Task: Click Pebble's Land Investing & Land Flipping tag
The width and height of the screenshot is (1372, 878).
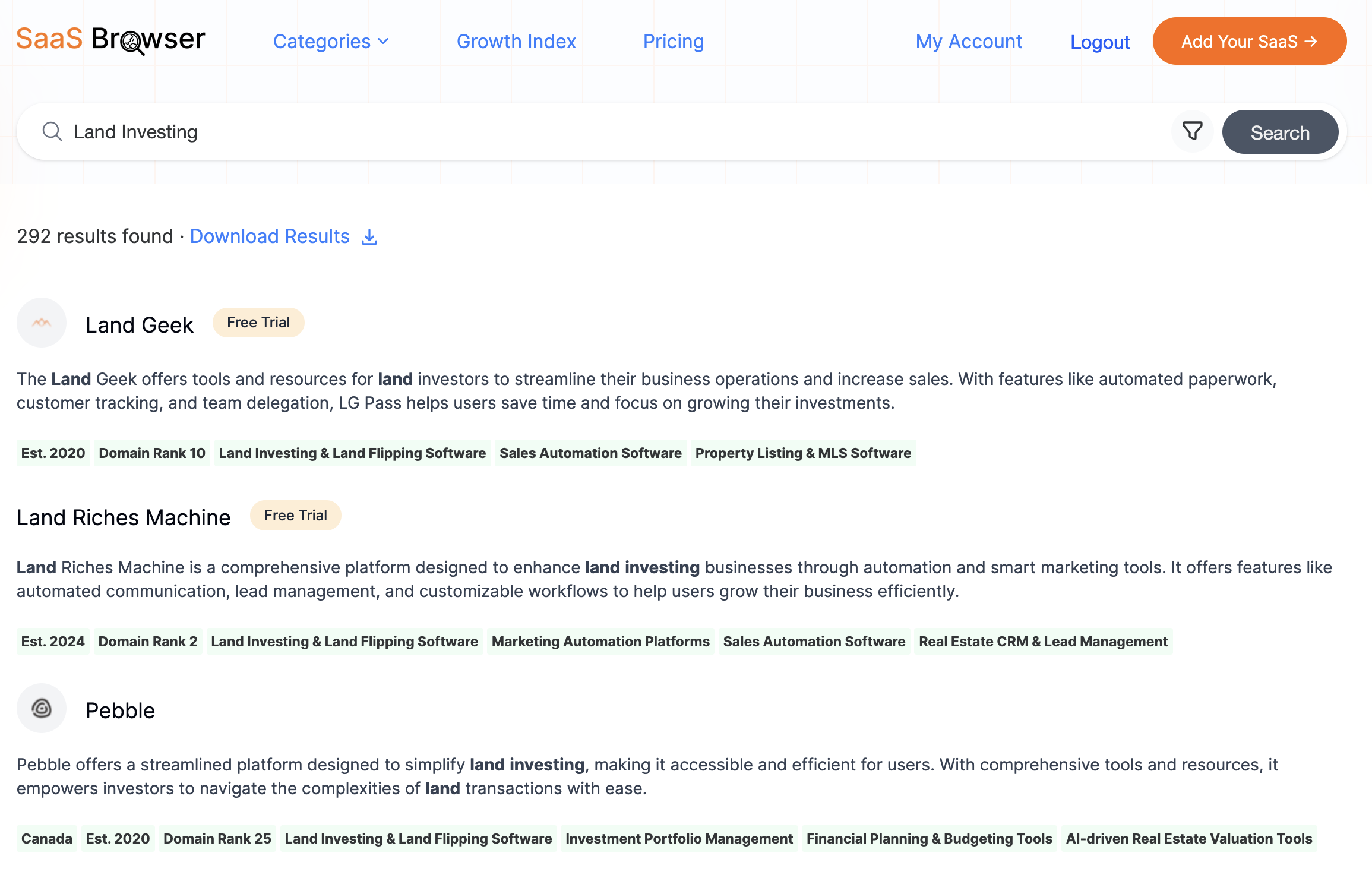Action: pos(418,839)
